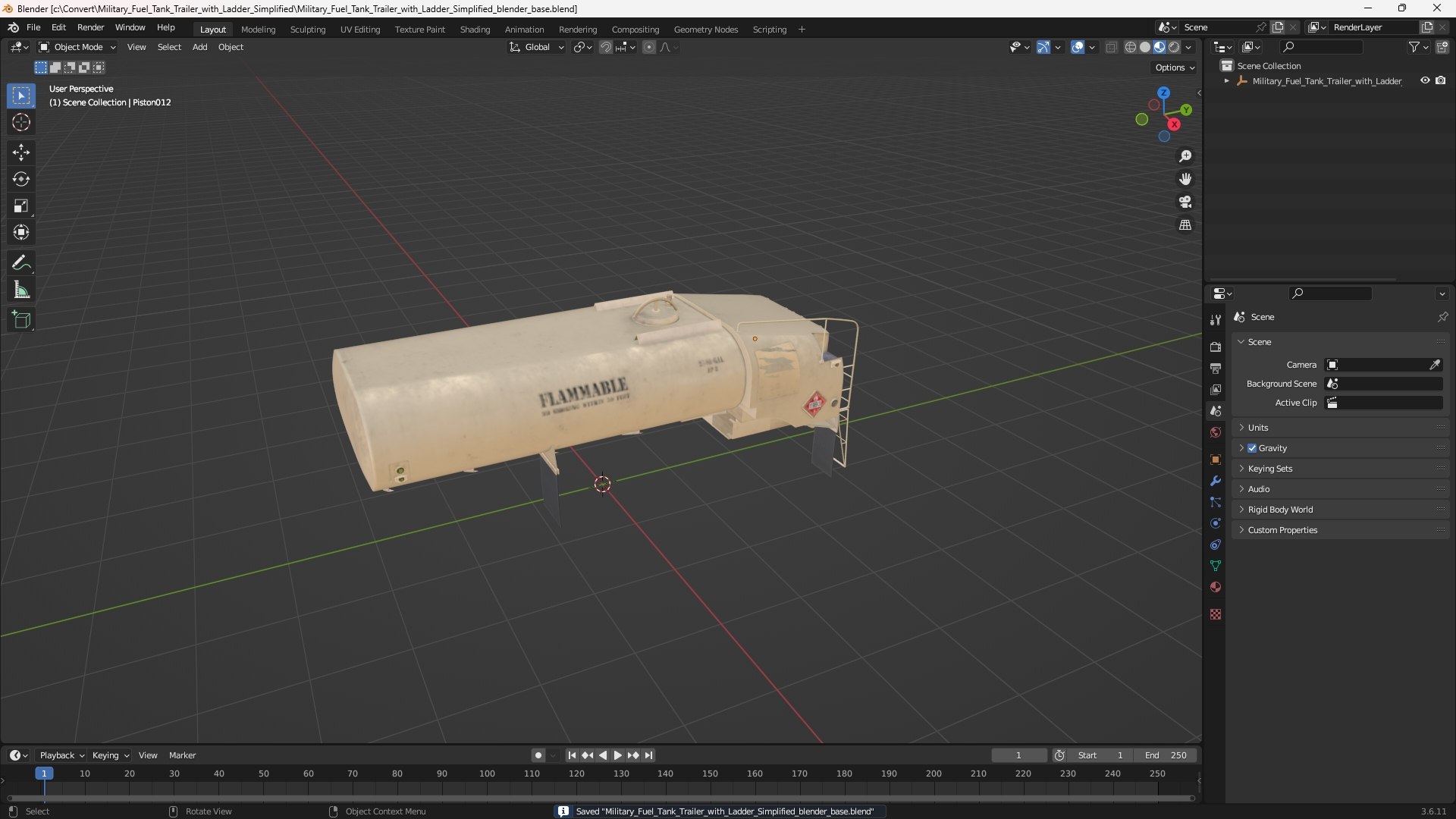Switch to the Shading workspace tab
The height and width of the screenshot is (819, 1456).
pyautogui.click(x=475, y=30)
